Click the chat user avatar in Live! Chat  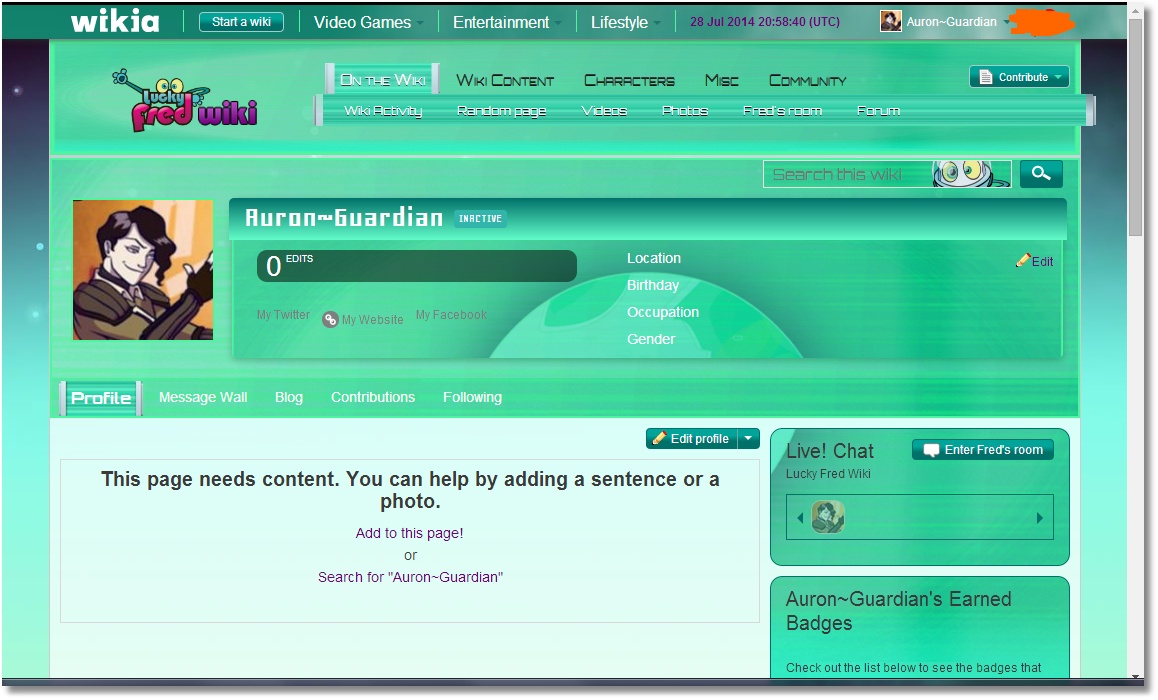(828, 517)
